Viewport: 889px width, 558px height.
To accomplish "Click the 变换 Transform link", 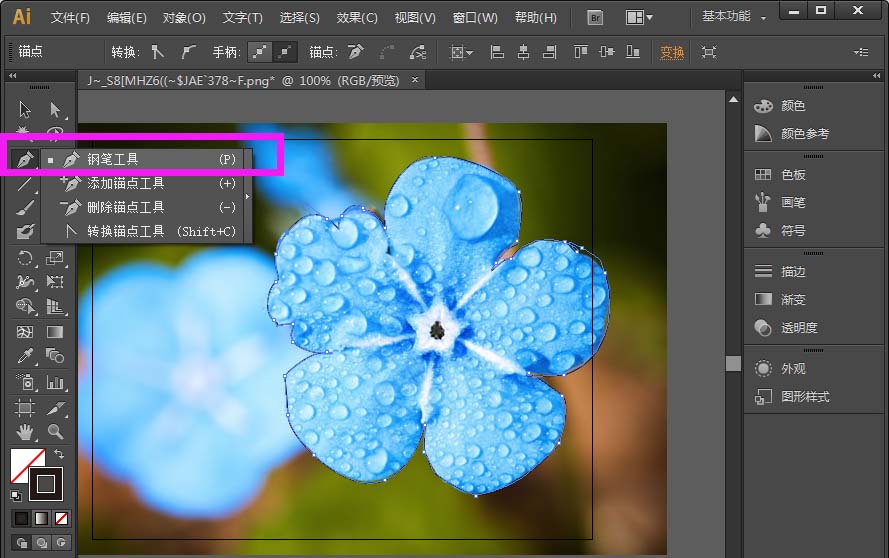I will click(672, 52).
